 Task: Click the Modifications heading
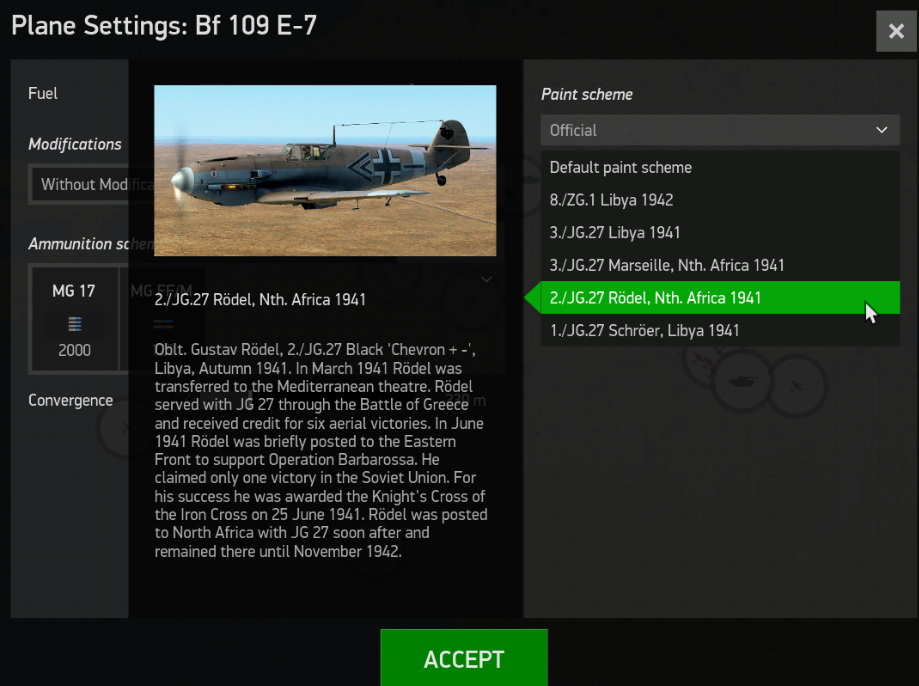click(x=74, y=144)
